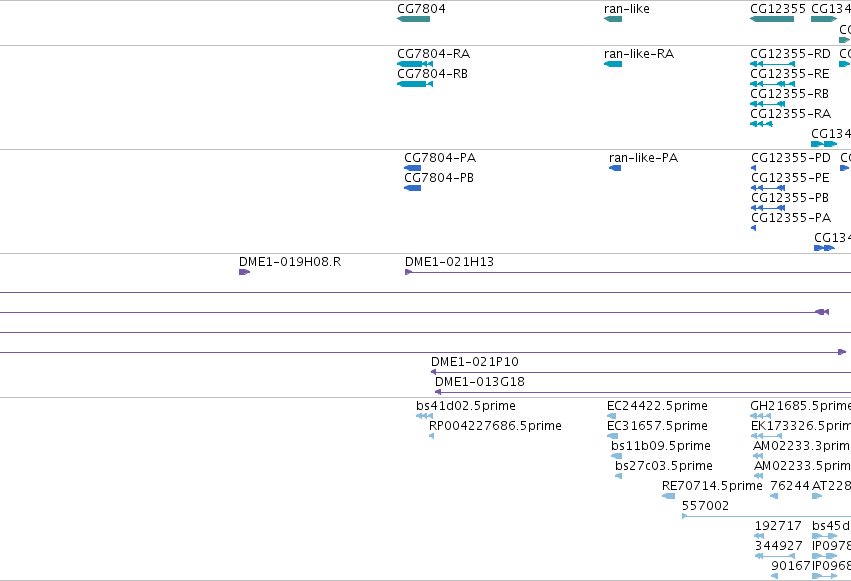
Task: Select transcript CG12355-RA
Action: point(761,124)
